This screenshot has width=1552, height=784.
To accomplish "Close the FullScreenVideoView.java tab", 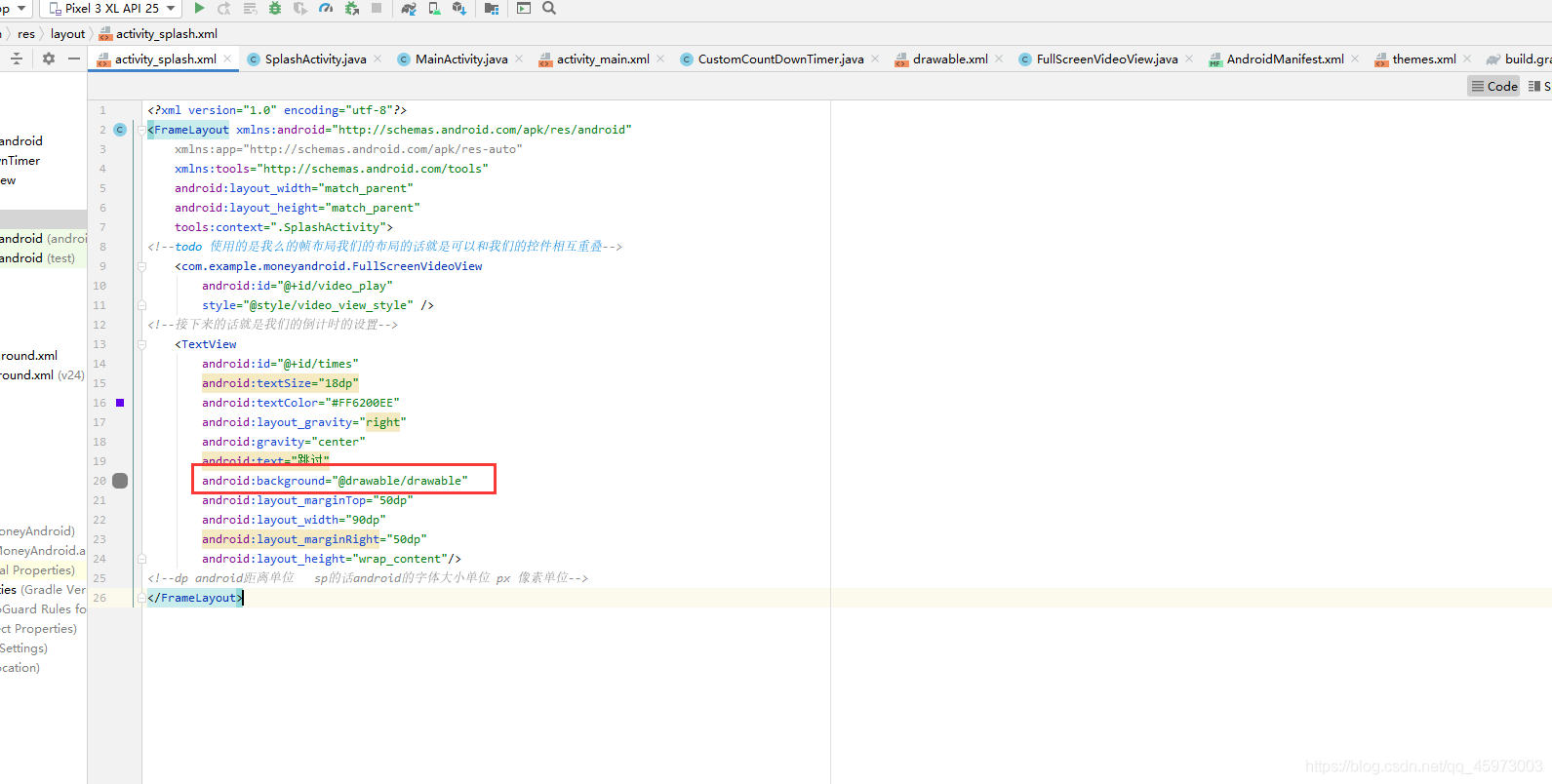I will coord(1189,59).
